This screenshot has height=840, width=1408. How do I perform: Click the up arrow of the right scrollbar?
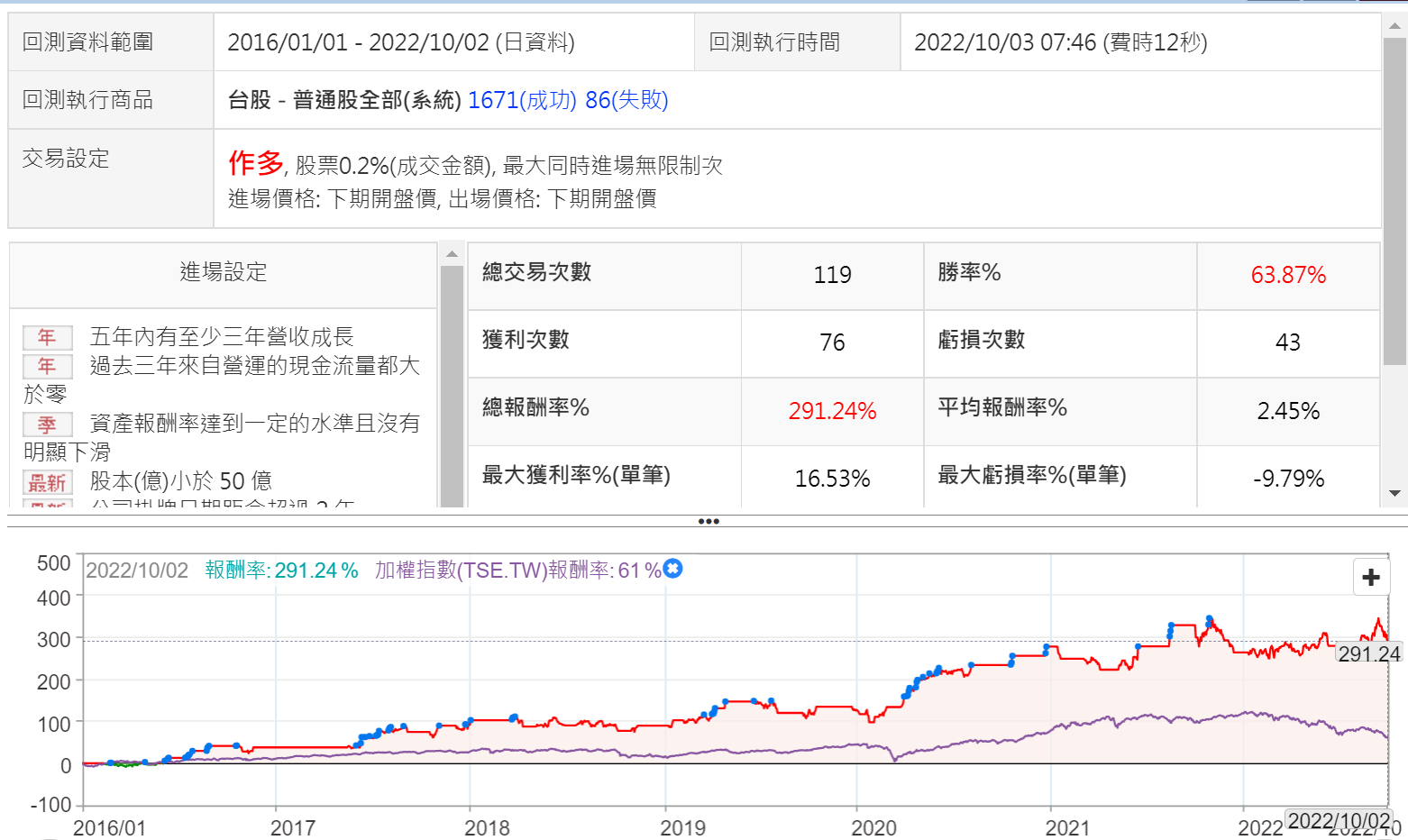tap(1394, 26)
